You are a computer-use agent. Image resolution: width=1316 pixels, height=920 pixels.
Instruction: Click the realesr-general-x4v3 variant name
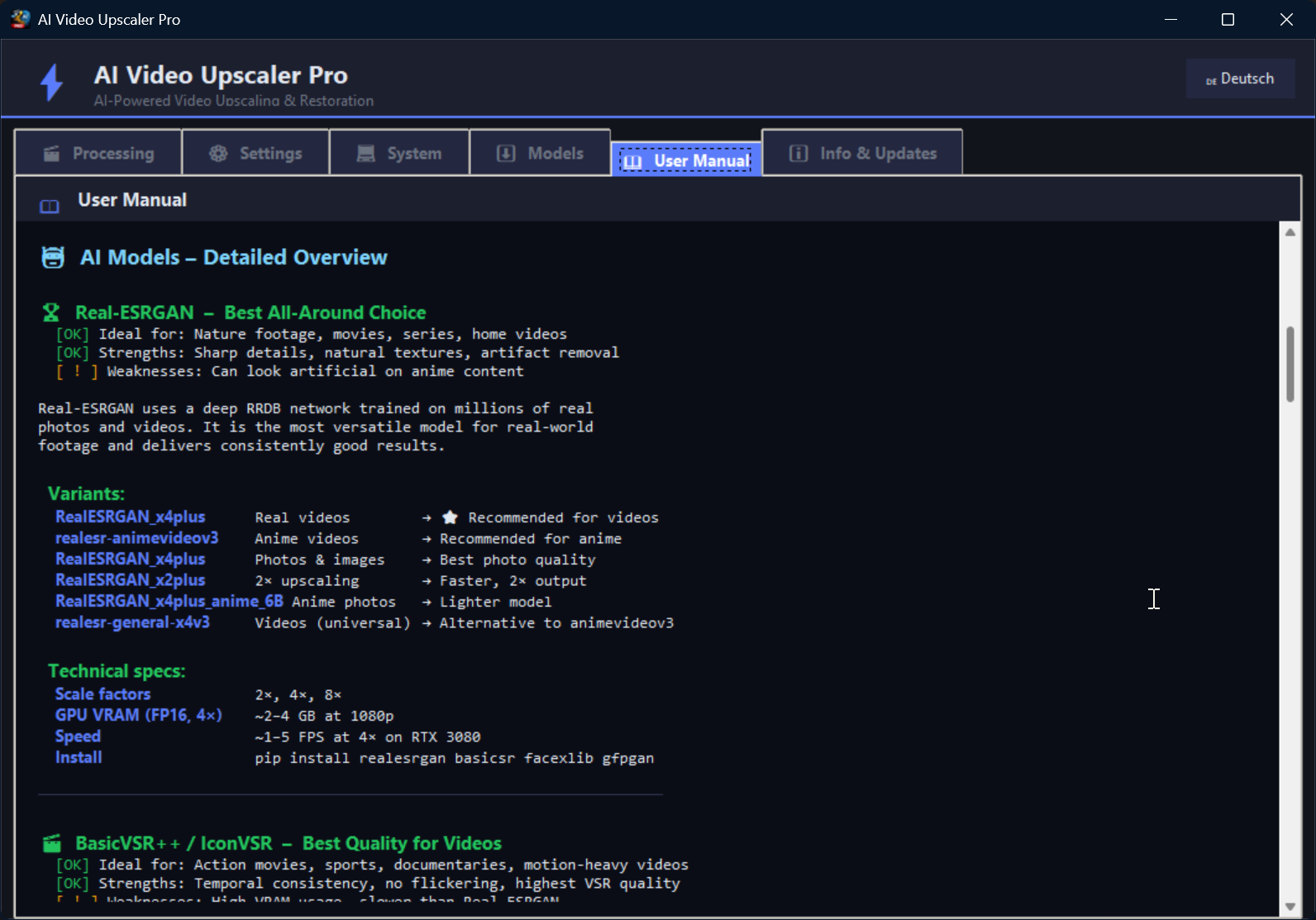[x=132, y=622]
